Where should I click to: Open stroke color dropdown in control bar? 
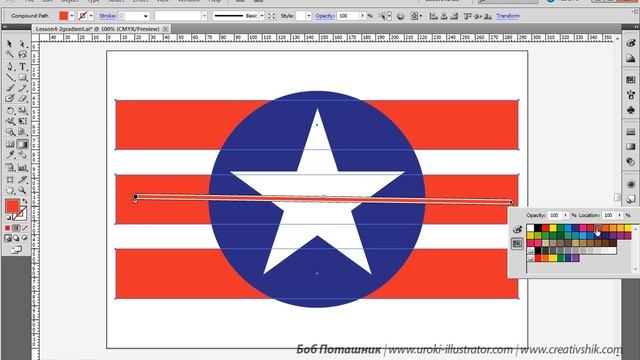pos(91,16)
